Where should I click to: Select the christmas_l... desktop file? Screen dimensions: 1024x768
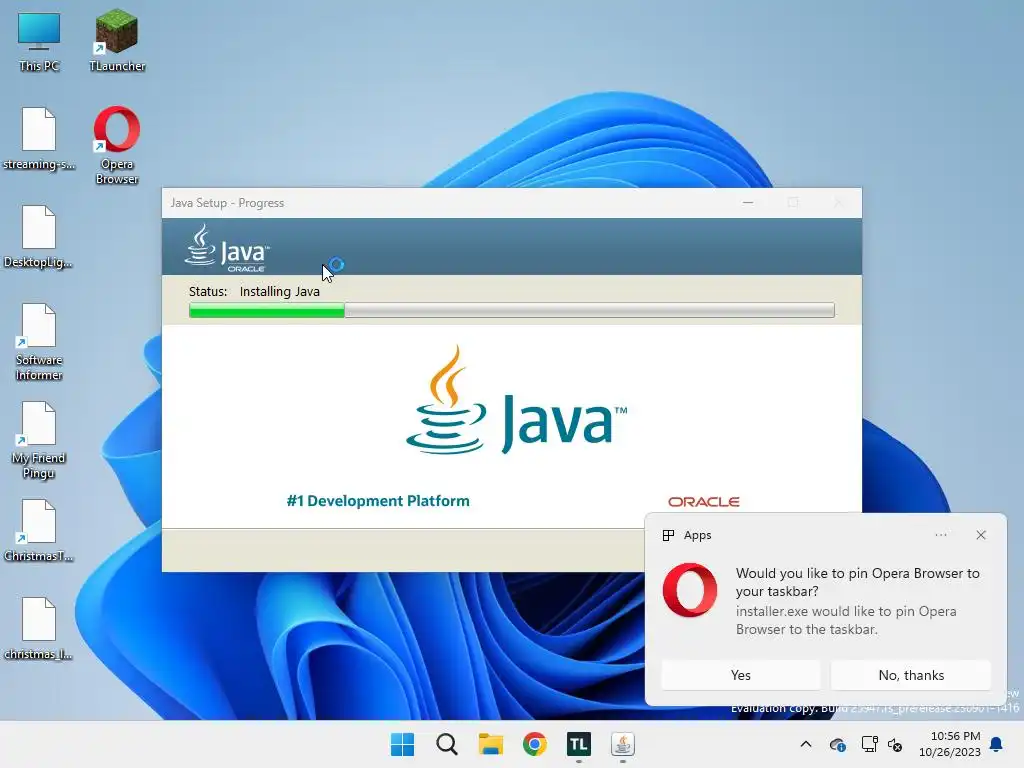coord(39,628)
